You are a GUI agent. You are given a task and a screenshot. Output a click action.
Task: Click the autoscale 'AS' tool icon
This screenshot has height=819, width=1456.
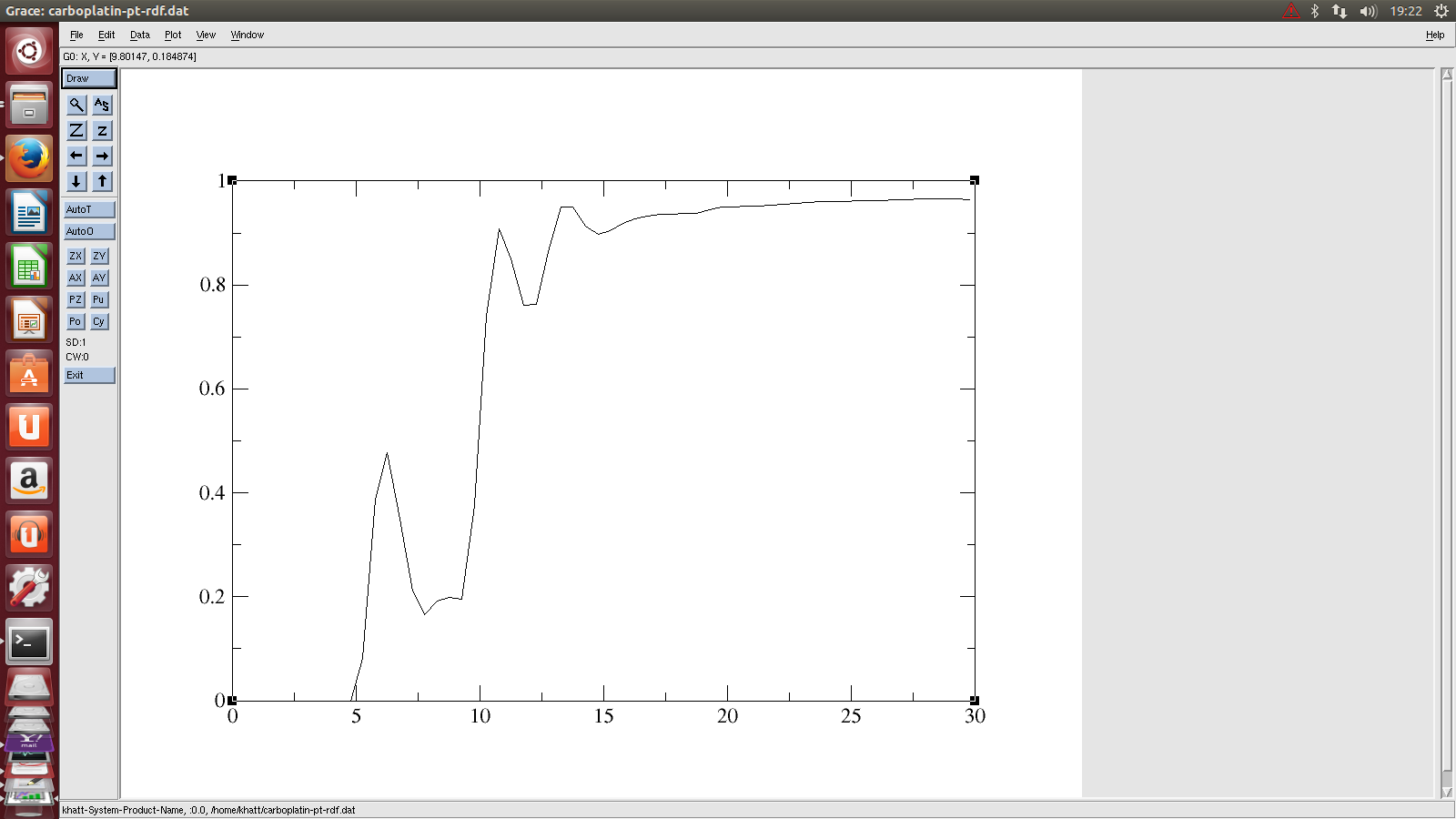click(x=102, y=106)
